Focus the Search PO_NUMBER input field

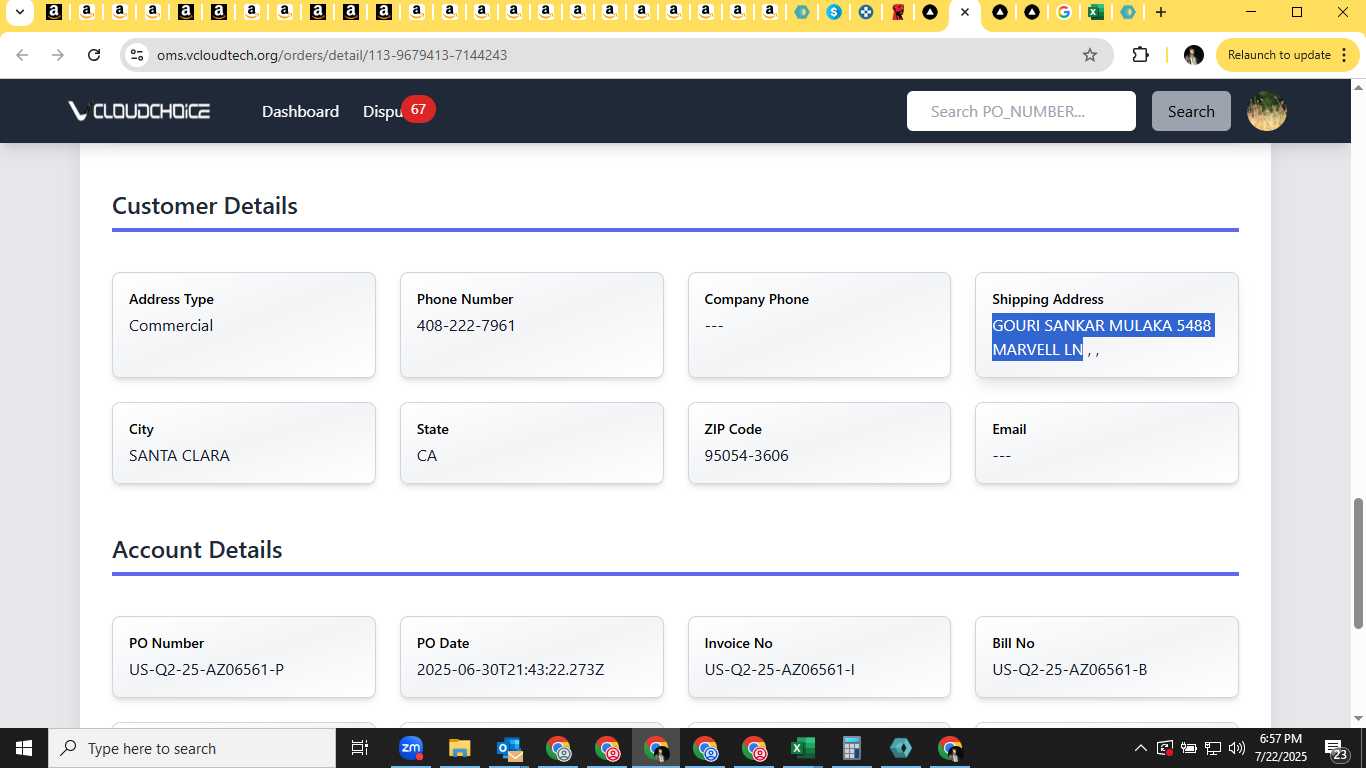(1021, 111)
